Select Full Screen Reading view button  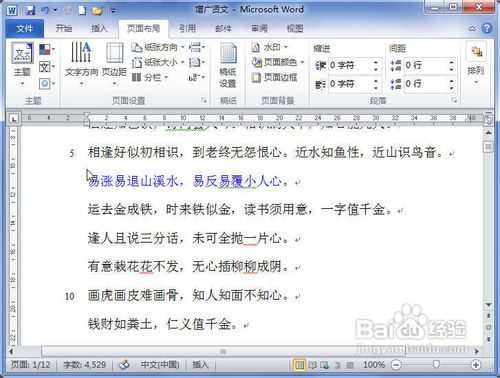tap(312, 365)
